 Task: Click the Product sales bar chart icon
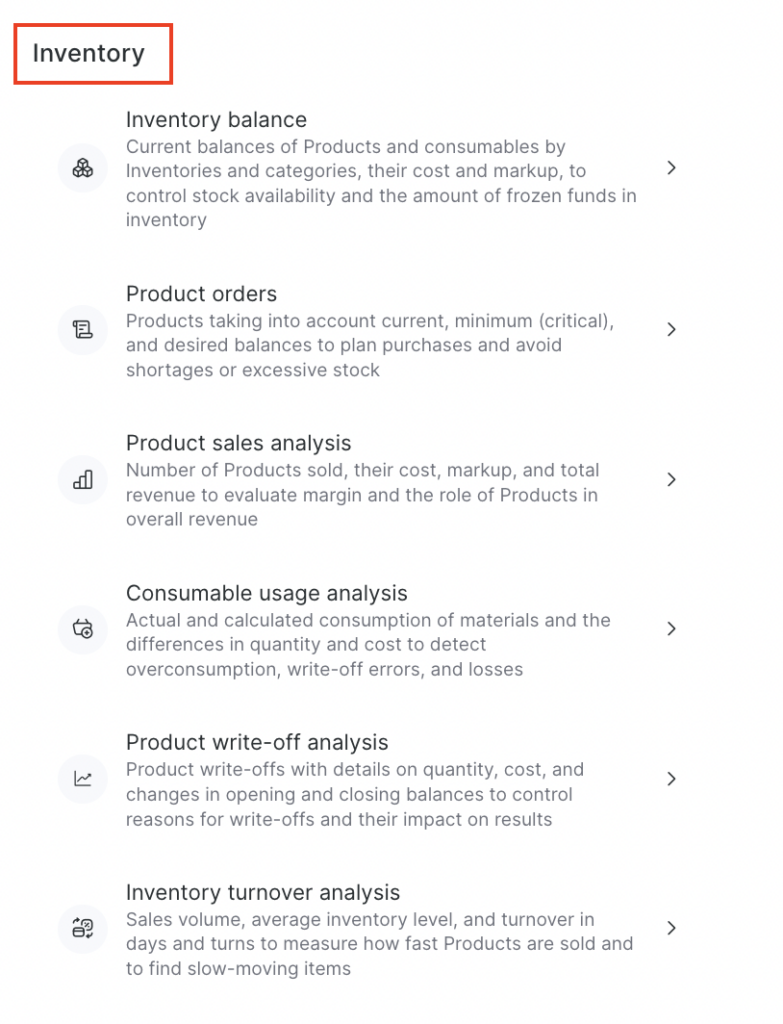(83, 479)
